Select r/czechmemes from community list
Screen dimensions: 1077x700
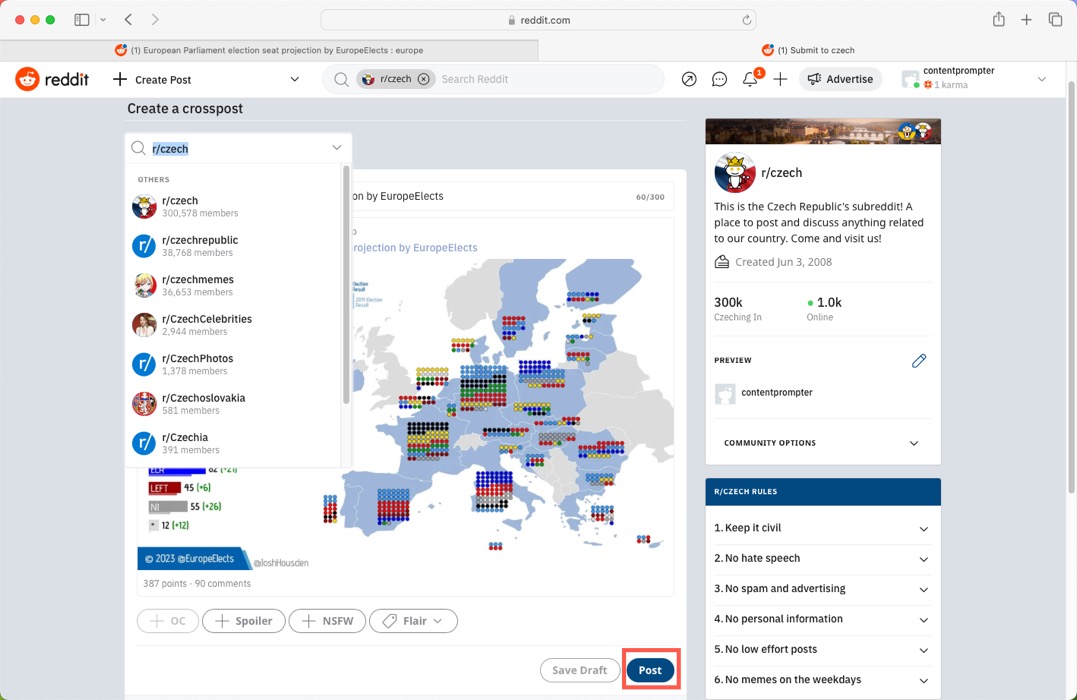click(x=198, y=285)
